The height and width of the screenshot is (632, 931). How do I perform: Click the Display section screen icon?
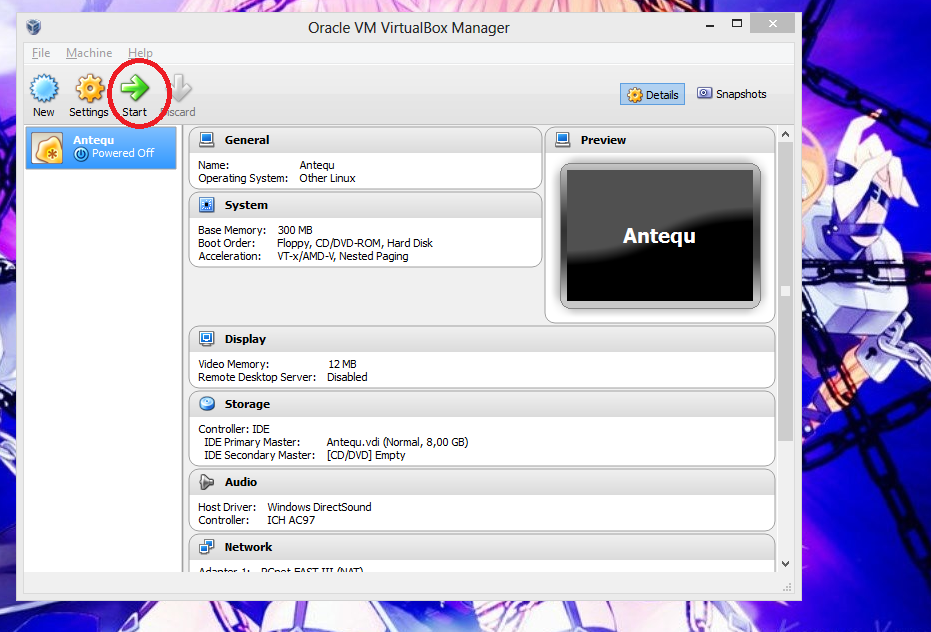(x=207, y=339)
